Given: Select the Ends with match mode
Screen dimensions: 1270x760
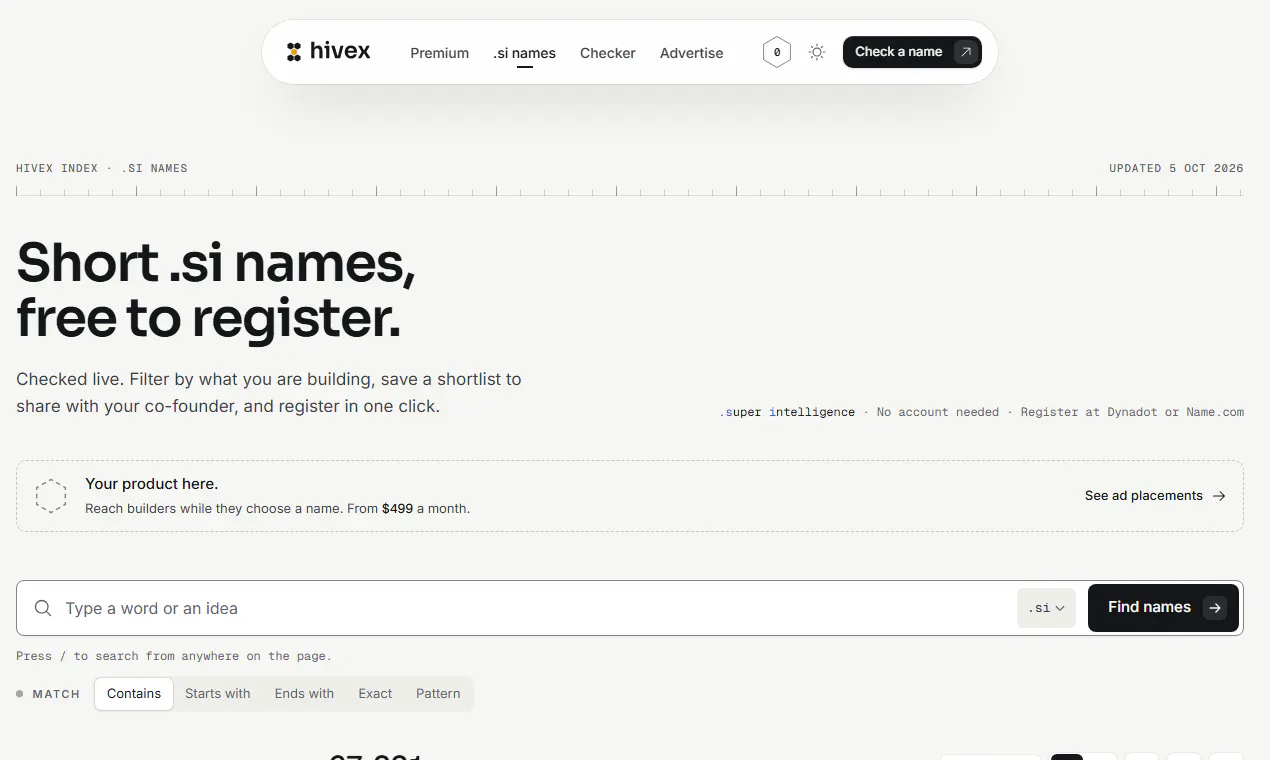Looking at the screenshot, I should tap(304, 694).
